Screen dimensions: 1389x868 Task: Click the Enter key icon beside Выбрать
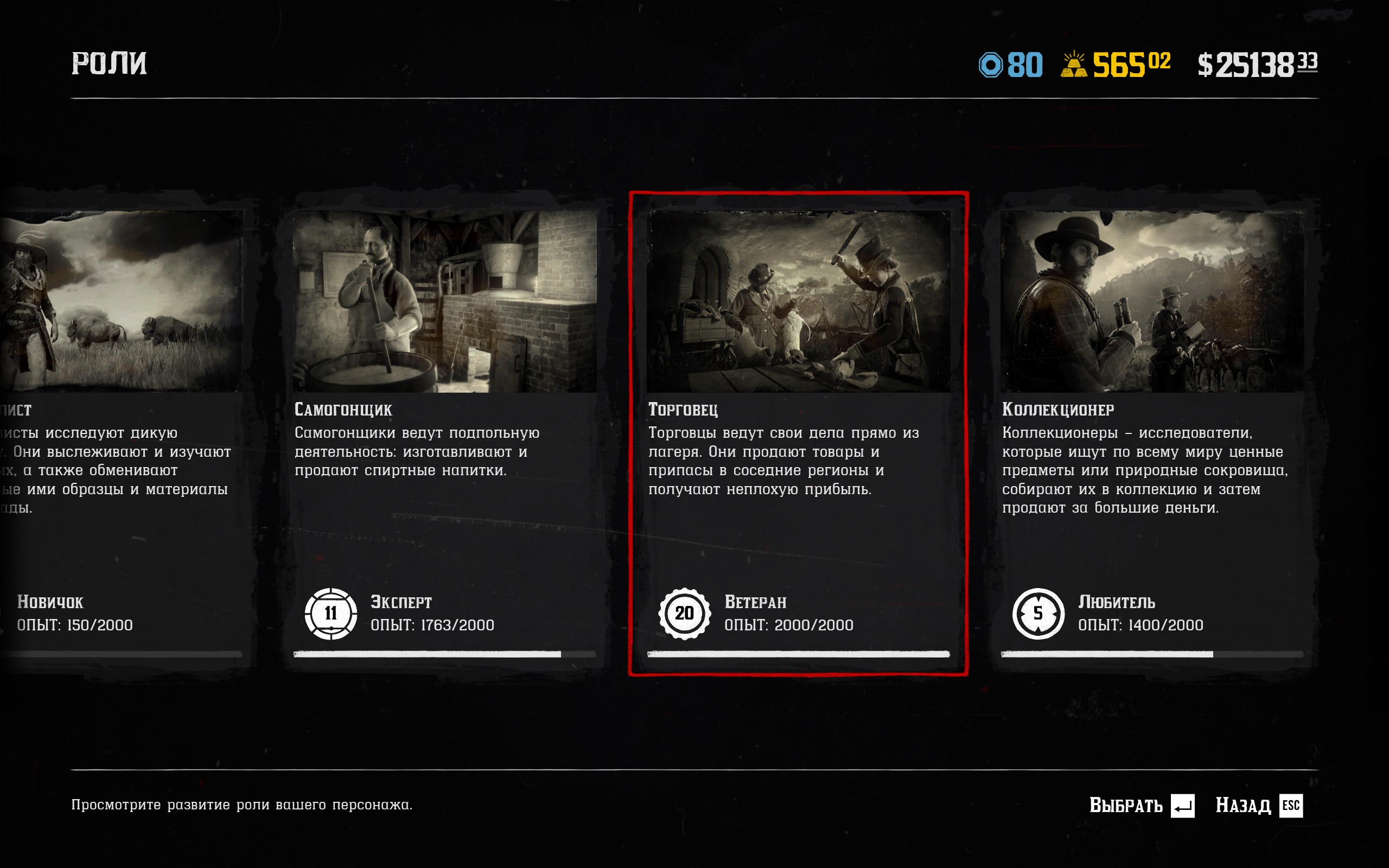[x=1182, y=806]
